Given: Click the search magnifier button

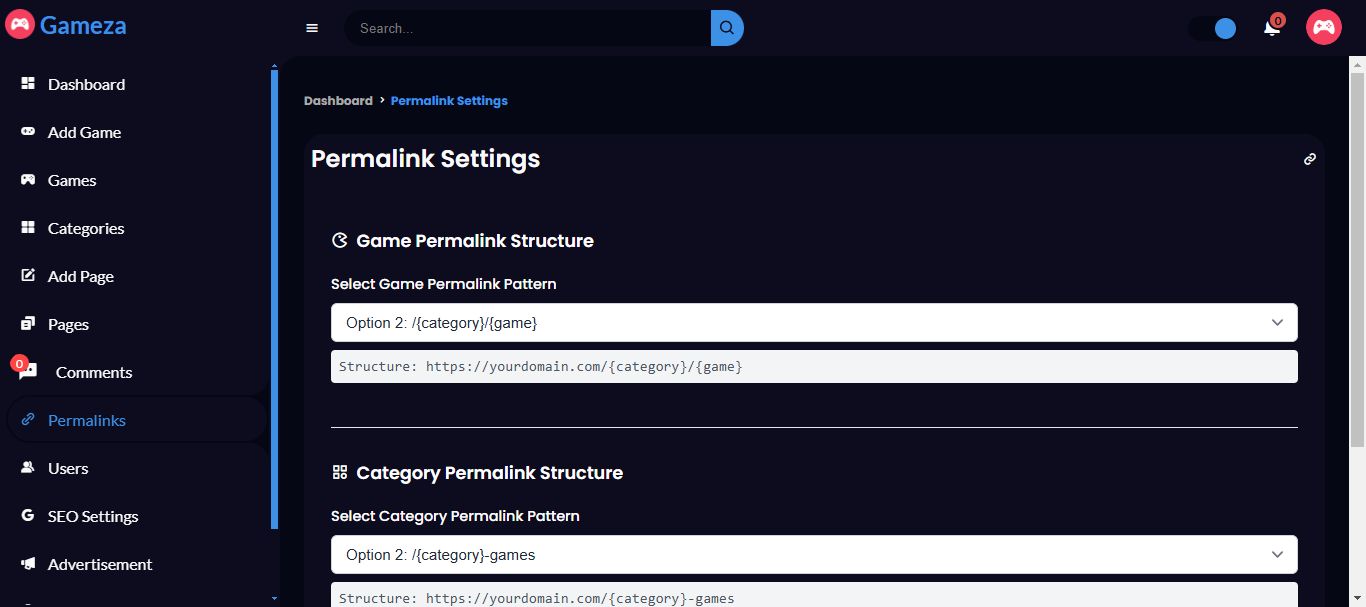Looking at the screenshot, I should pyautogui.click(x=727, y=28).
